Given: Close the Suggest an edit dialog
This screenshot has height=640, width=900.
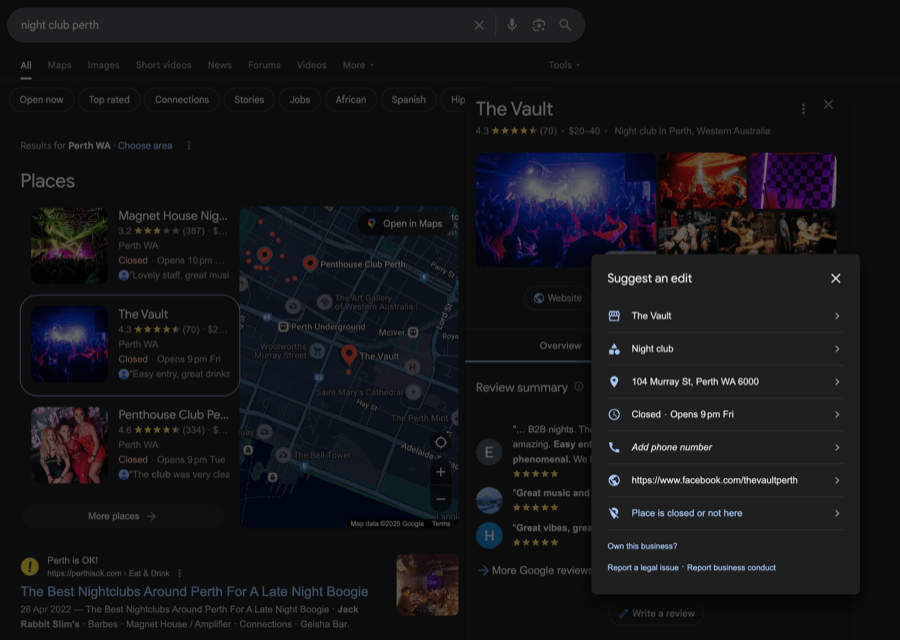Looking at the screenshot, I should [x=836, y=278].
